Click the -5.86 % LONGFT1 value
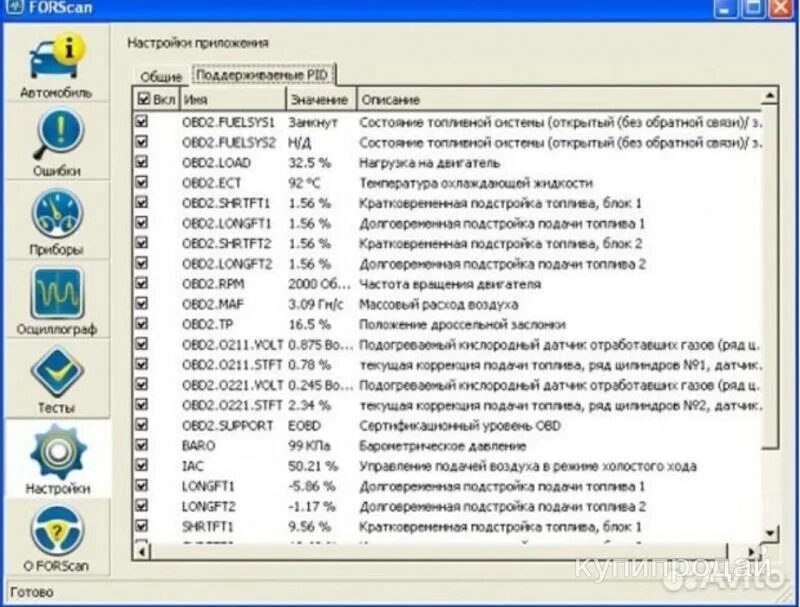The image size is (800, 607). coord(312,487)
